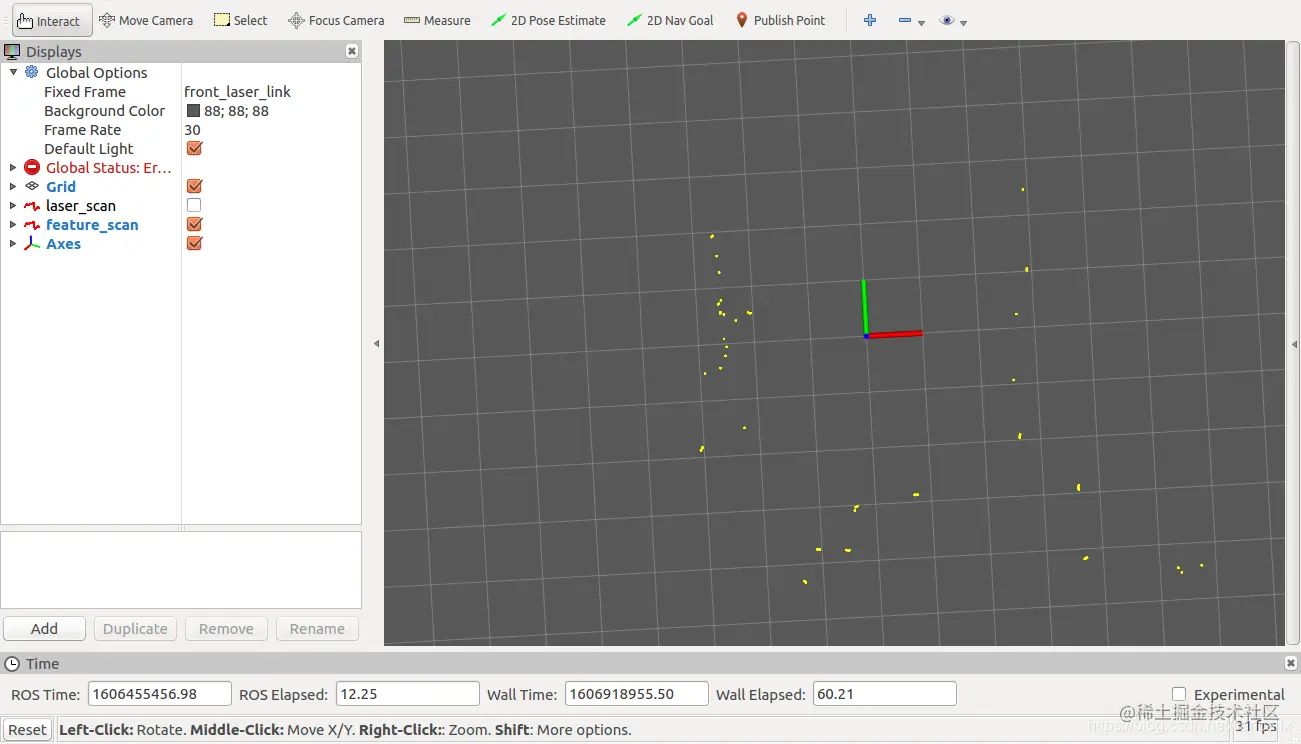This screenshot has width=1301, height=744.
Task: Click the Remove button
Action: coord(226,628)
